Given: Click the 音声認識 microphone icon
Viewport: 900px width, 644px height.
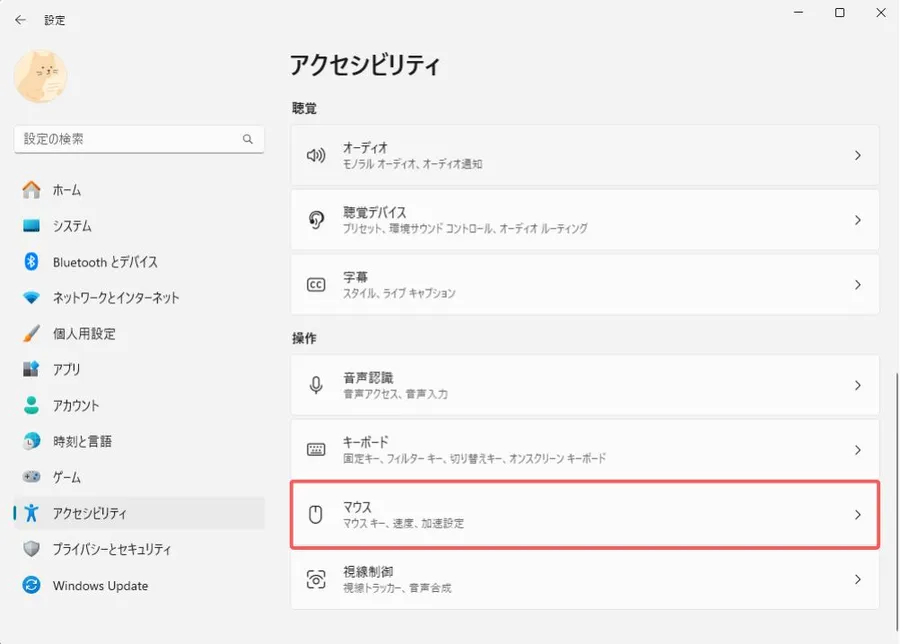Looking at the screenshot, I should click(x=316, y=385).
